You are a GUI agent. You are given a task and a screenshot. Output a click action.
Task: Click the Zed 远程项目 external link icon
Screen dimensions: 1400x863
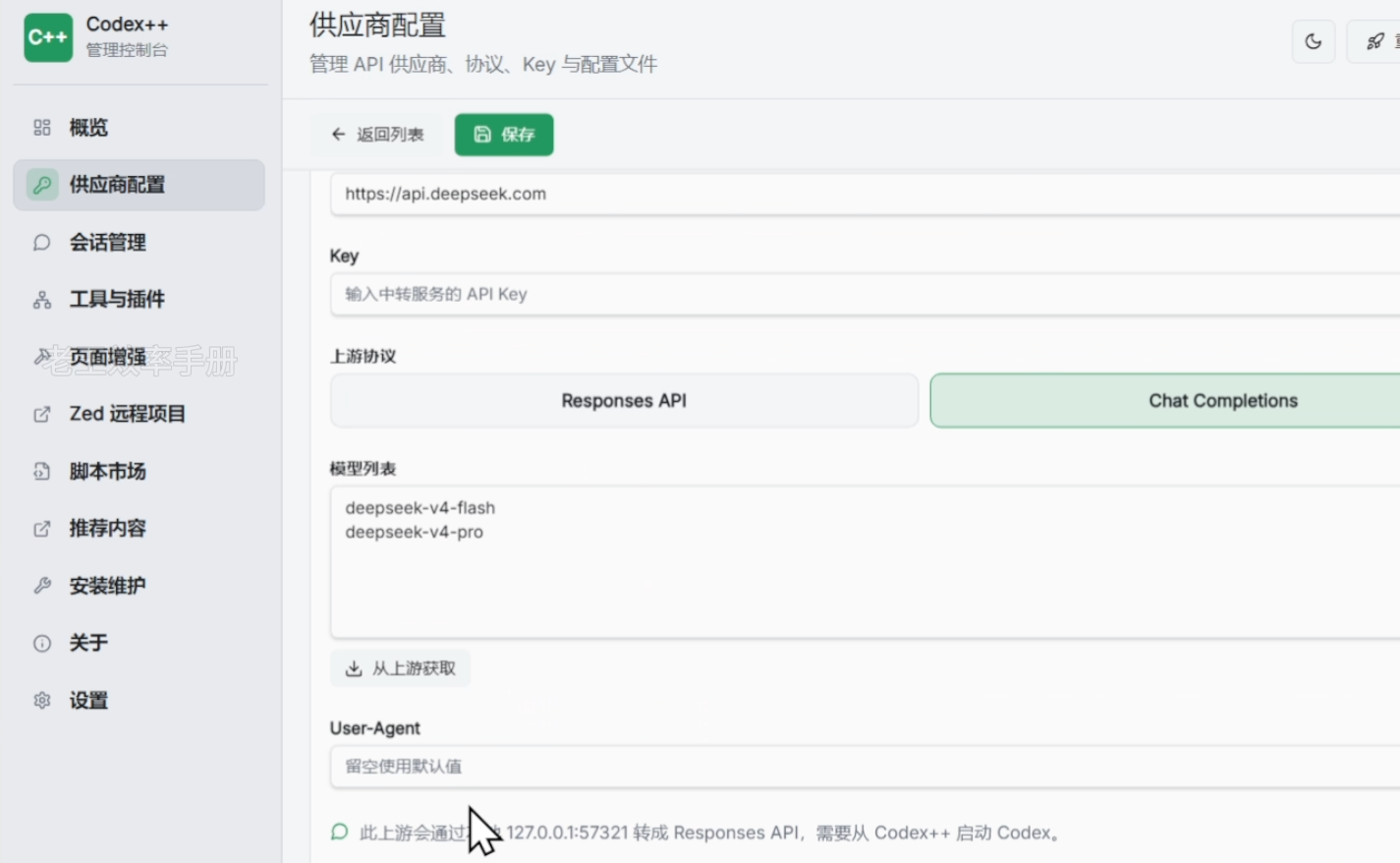[x=41, y=414]
